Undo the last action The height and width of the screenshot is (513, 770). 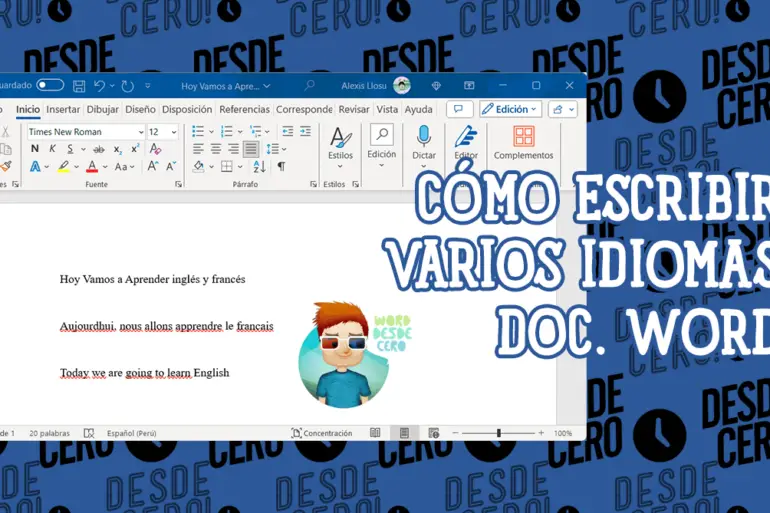(x=99, y=86)
